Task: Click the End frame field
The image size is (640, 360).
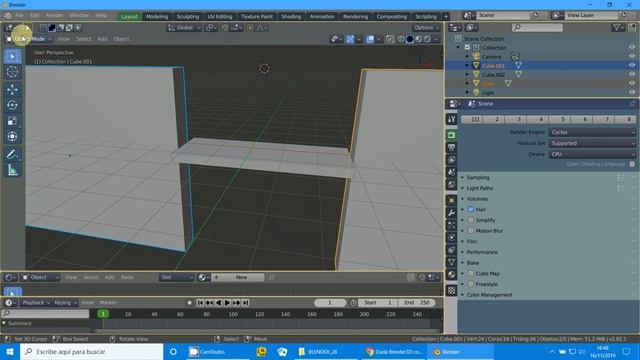Action: coord(416,303)
